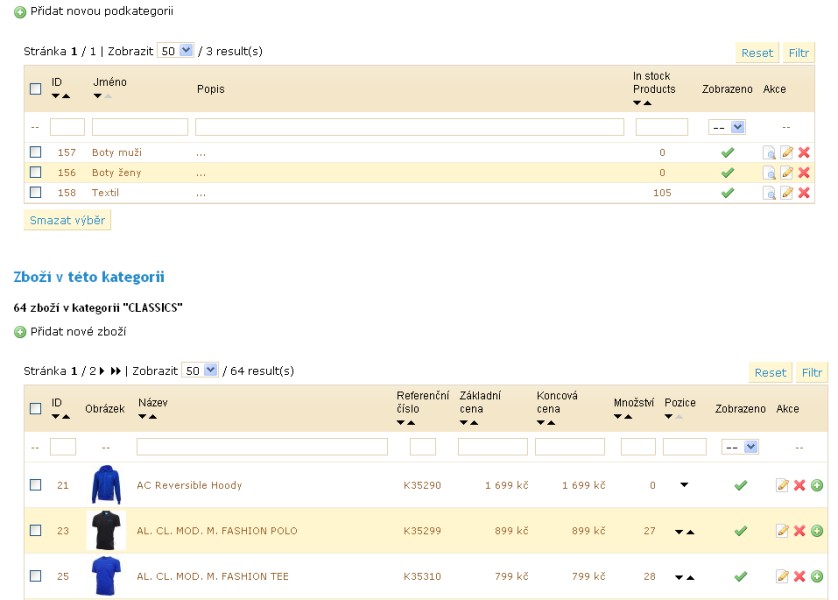Go to next page arrow in products pagination
Image resolution: width=838 pixels, height=600 pixels.
[x=102, y=371]
